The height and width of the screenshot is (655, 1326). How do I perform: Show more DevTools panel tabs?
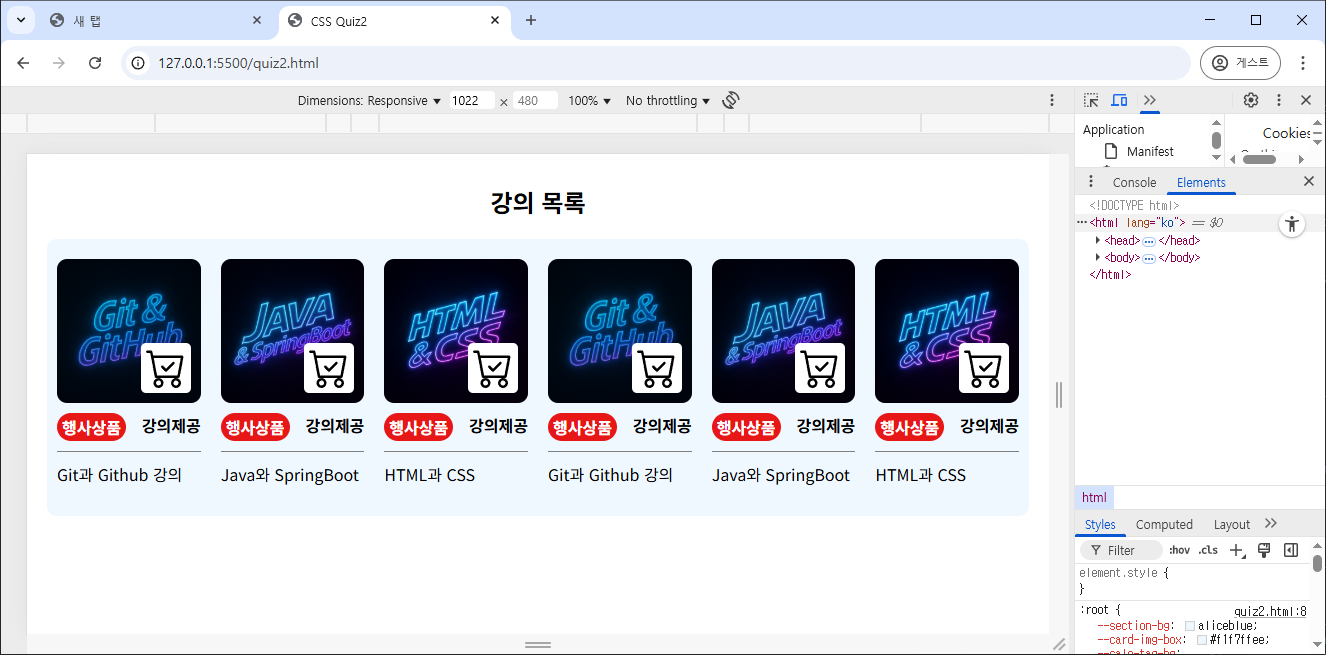(x=1150, y=100)
